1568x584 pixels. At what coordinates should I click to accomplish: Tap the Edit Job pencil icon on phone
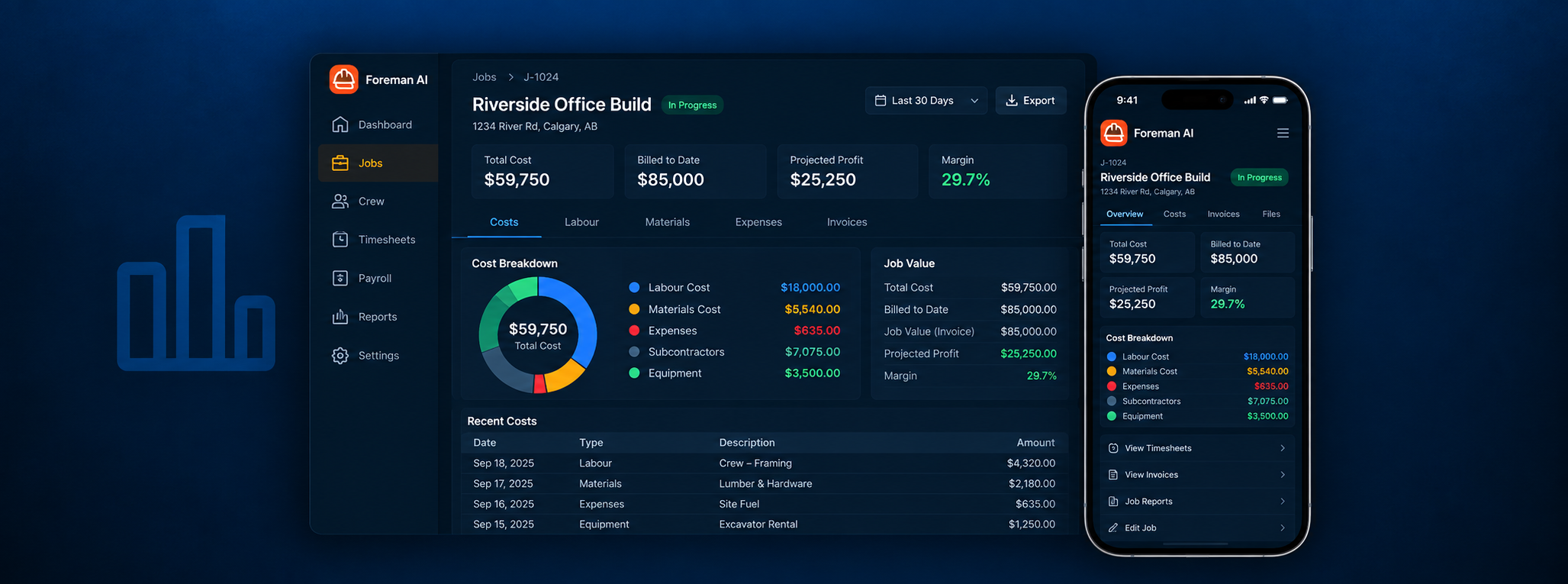[x=1113, y=528]
